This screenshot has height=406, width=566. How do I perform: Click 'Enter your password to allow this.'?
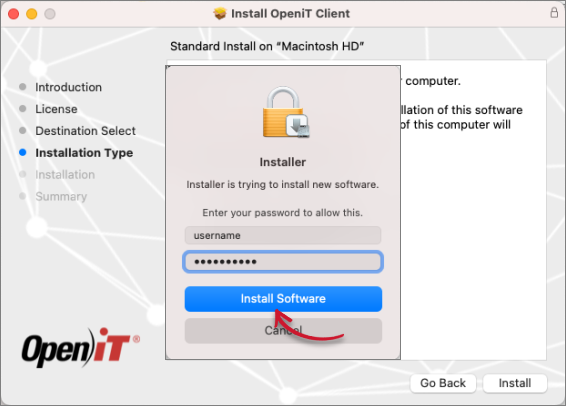coord(283,213)
